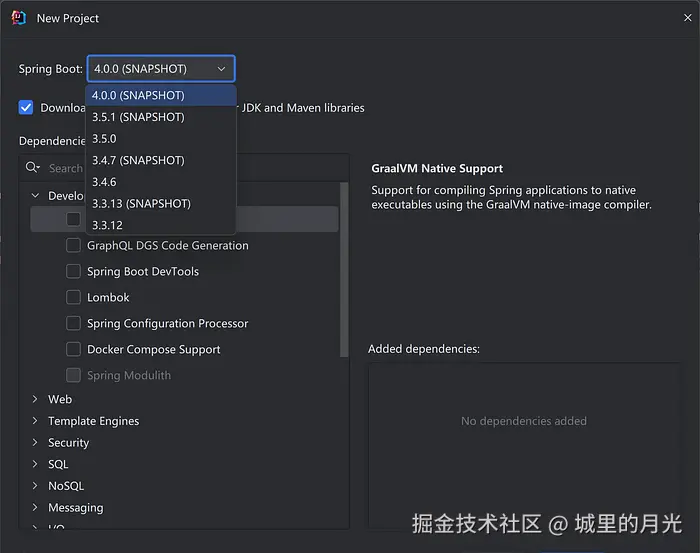Click the Spring Configuration Processor label
Viewport: 700px width, 553px height.
(167, 323)
